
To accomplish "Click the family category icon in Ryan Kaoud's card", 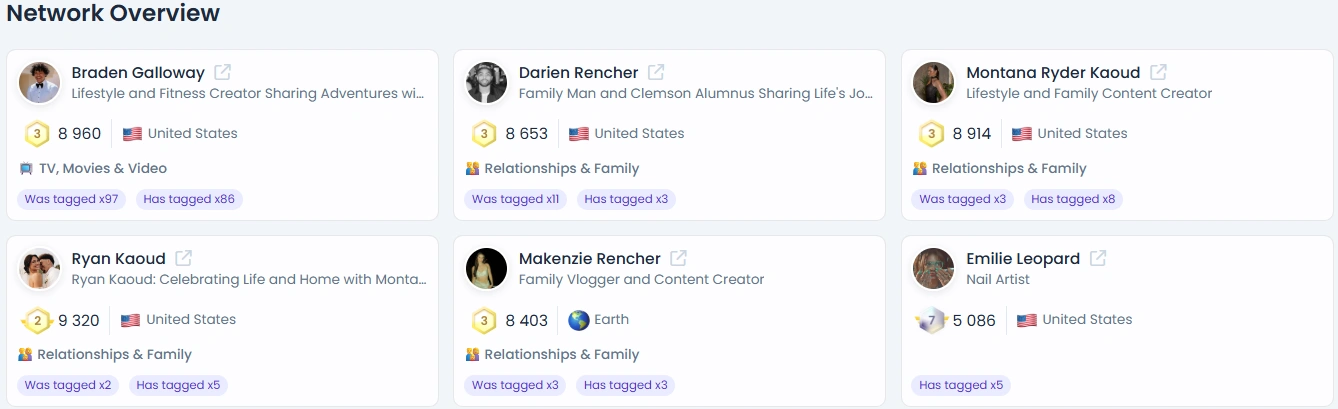I will [26, 355].
